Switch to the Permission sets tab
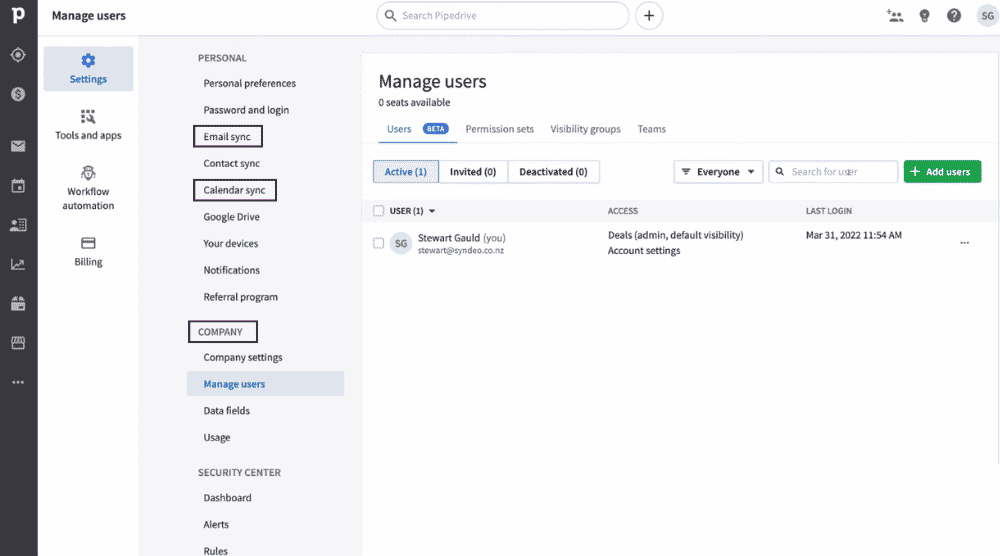Viewport: 1000px width, 556px height. pos(499,129)
